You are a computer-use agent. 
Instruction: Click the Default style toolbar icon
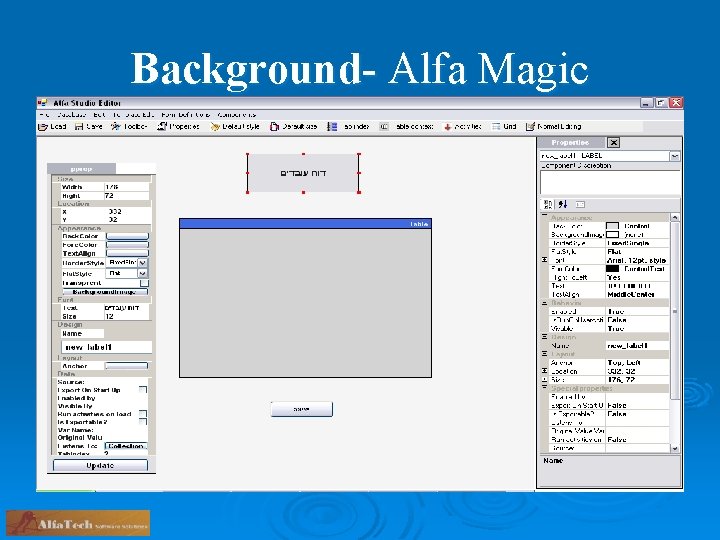pyautogui.click(x=215, y=127)
